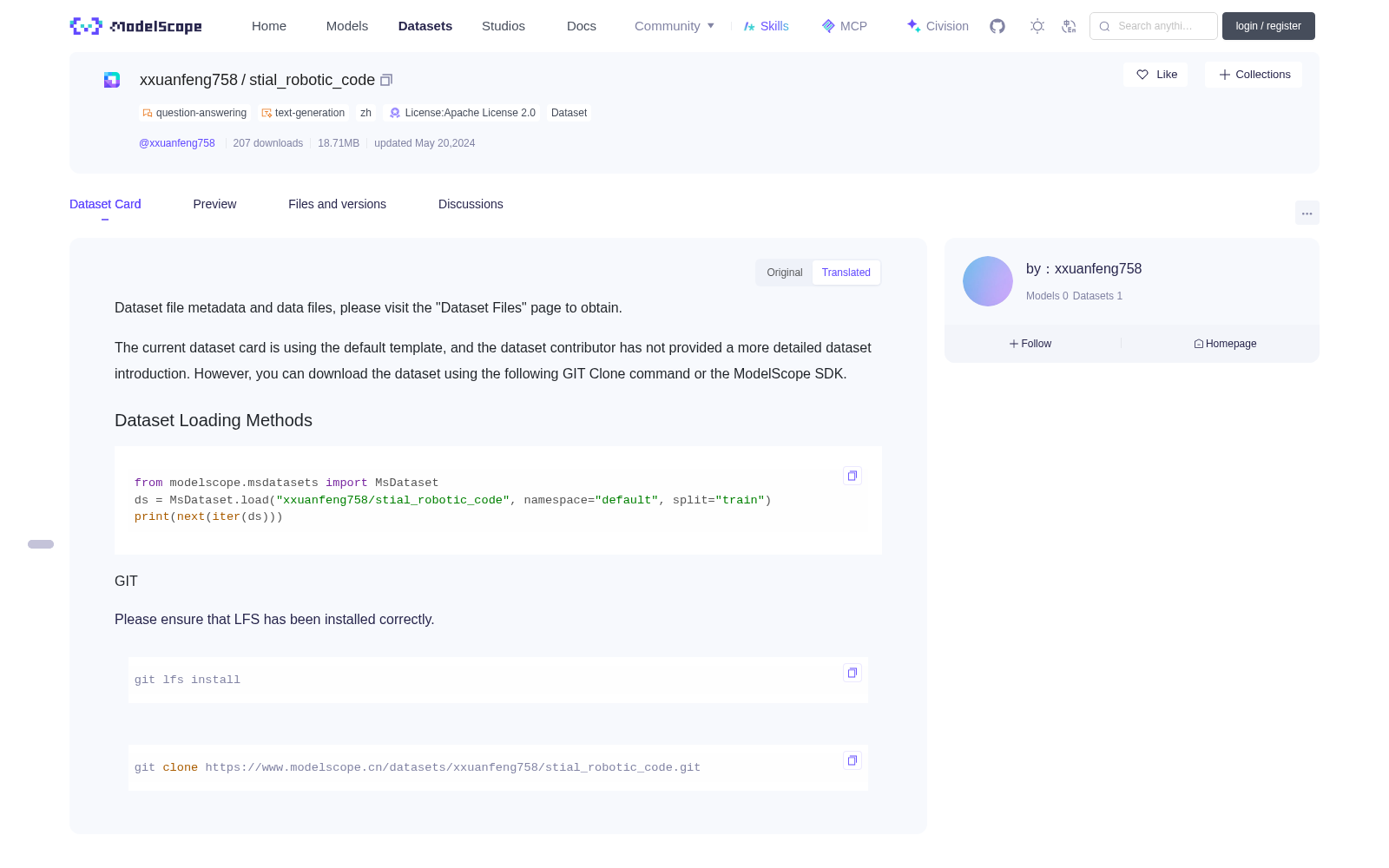Click the xxuanfeng758 namespace in title
This screenshot has width=1389, height=868.
(x=188, y=80)
